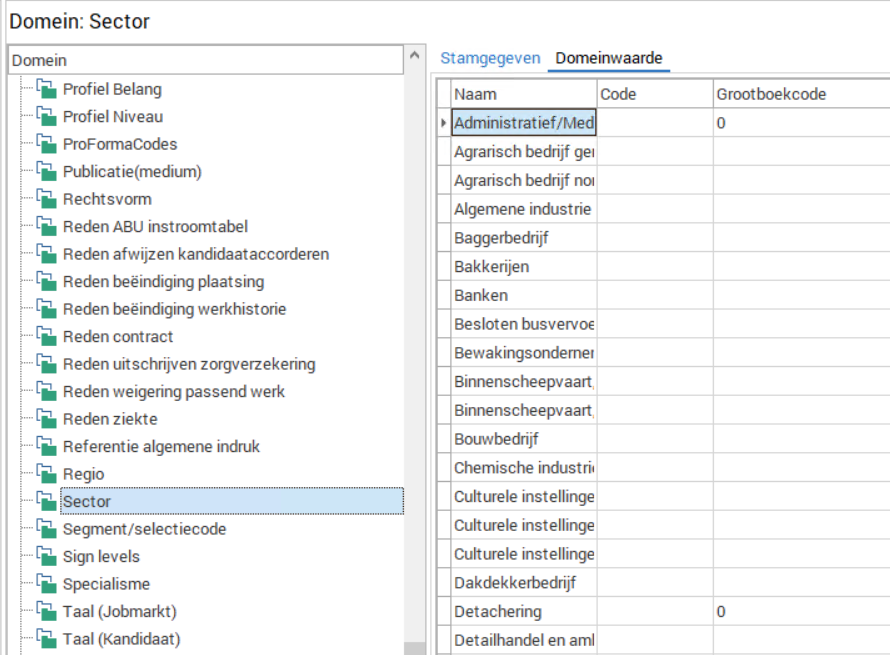Select Reden contract in the domain tree
This screenshot has width=890, height=655.
pyautogui.click(x=118, y=337)
